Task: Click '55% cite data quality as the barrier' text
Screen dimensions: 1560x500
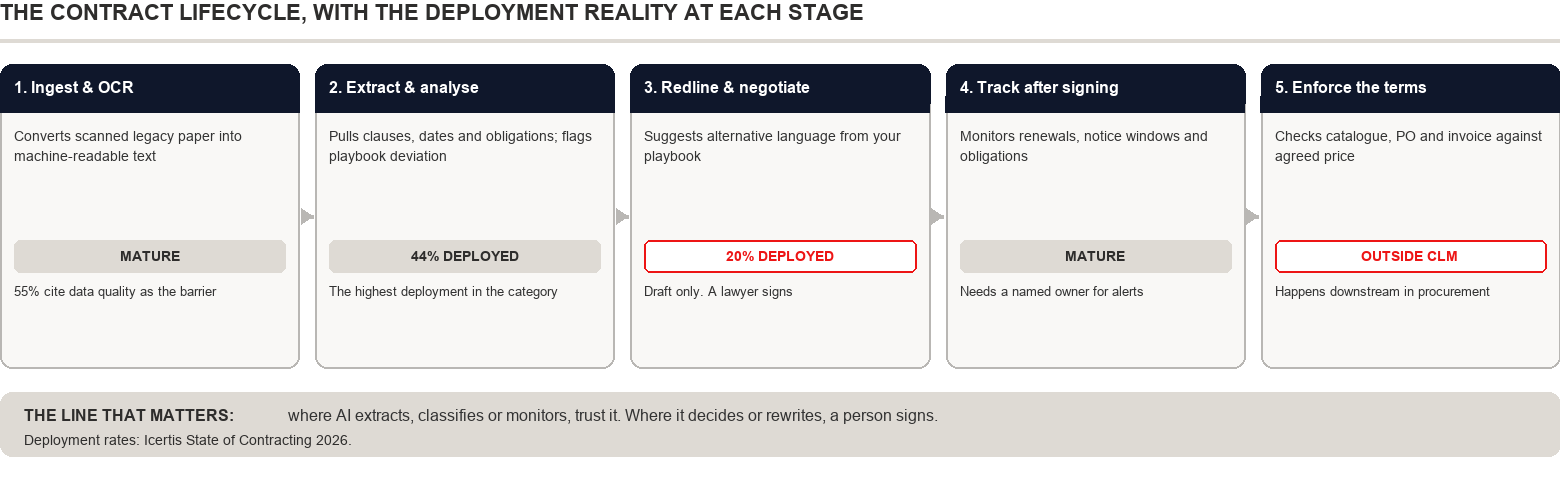Action: click(115, 292)
